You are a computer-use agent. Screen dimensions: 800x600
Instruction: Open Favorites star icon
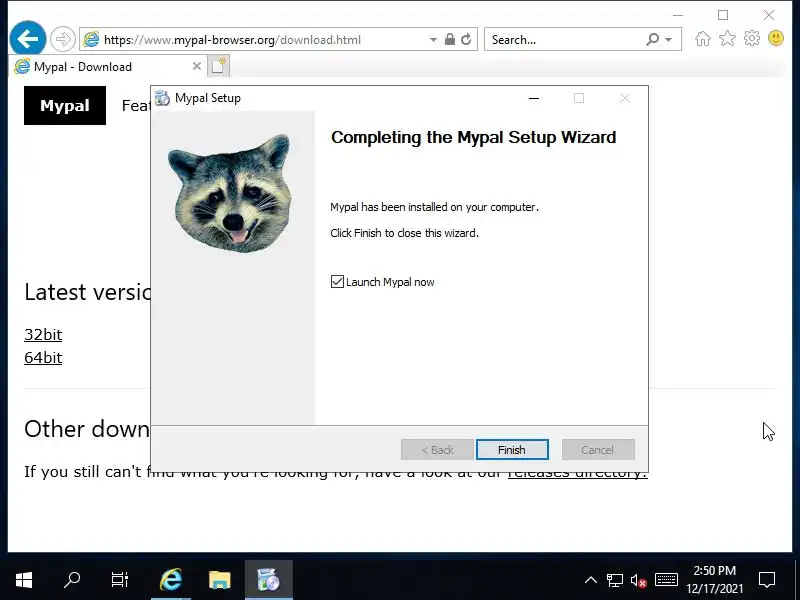point(727,38)
